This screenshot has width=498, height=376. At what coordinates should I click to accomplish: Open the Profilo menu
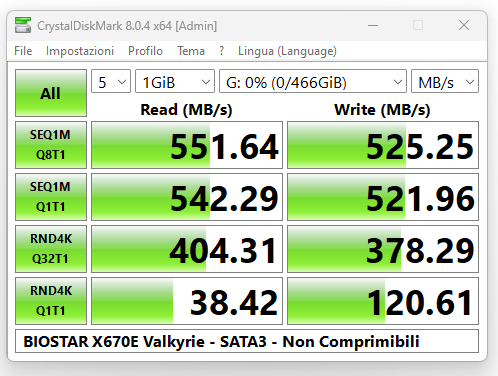145,51
